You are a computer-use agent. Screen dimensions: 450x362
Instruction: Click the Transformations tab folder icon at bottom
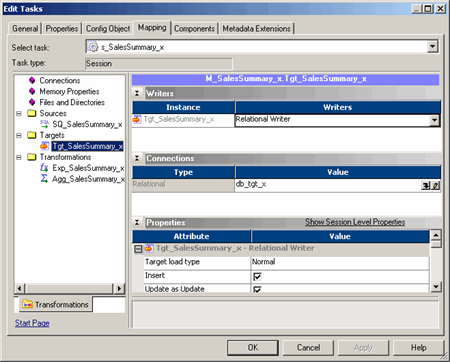pyautogui.click(x=27, y=304)
